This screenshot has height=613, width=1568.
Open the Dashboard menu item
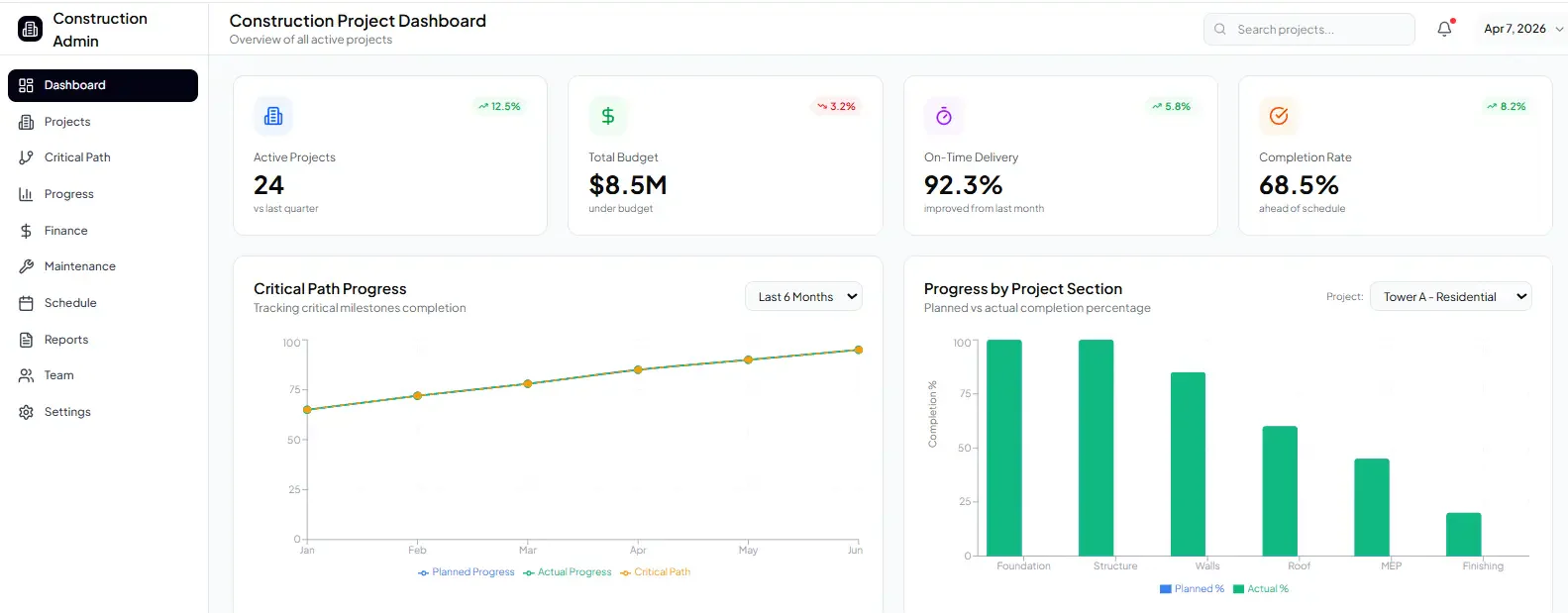coord(103,85)
